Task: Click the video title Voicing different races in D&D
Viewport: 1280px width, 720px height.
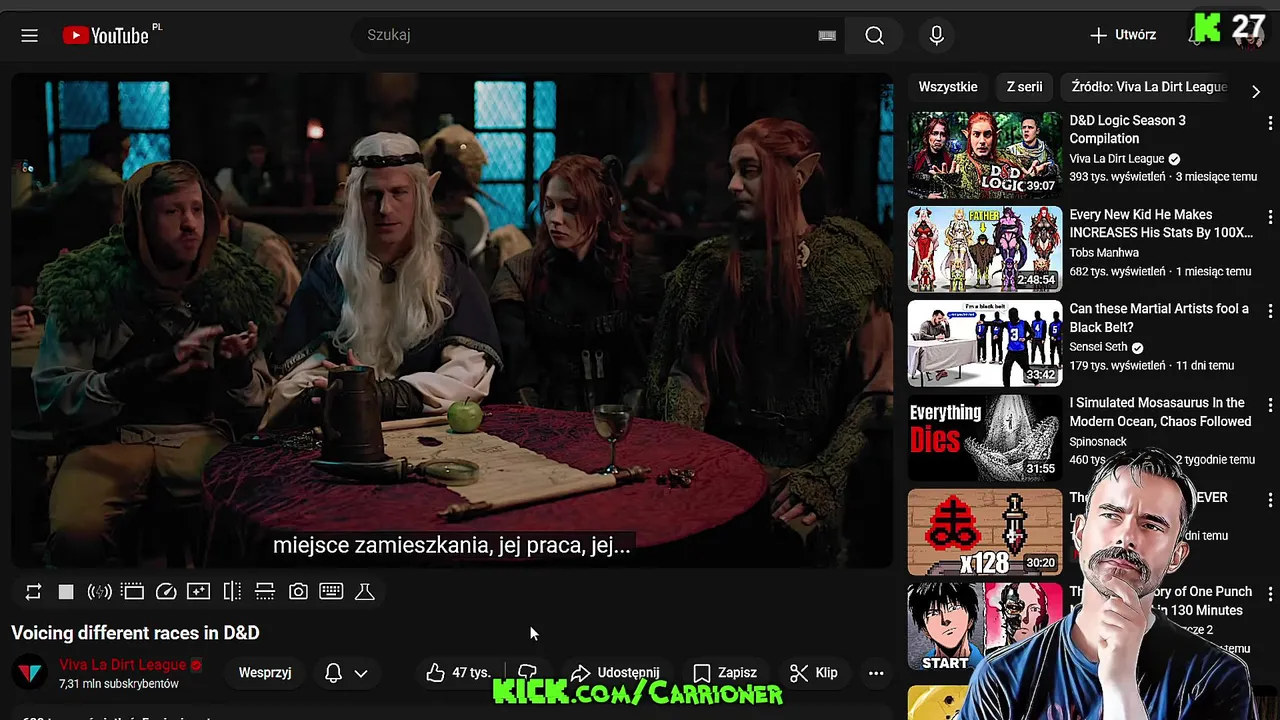Action: (135, 633)
